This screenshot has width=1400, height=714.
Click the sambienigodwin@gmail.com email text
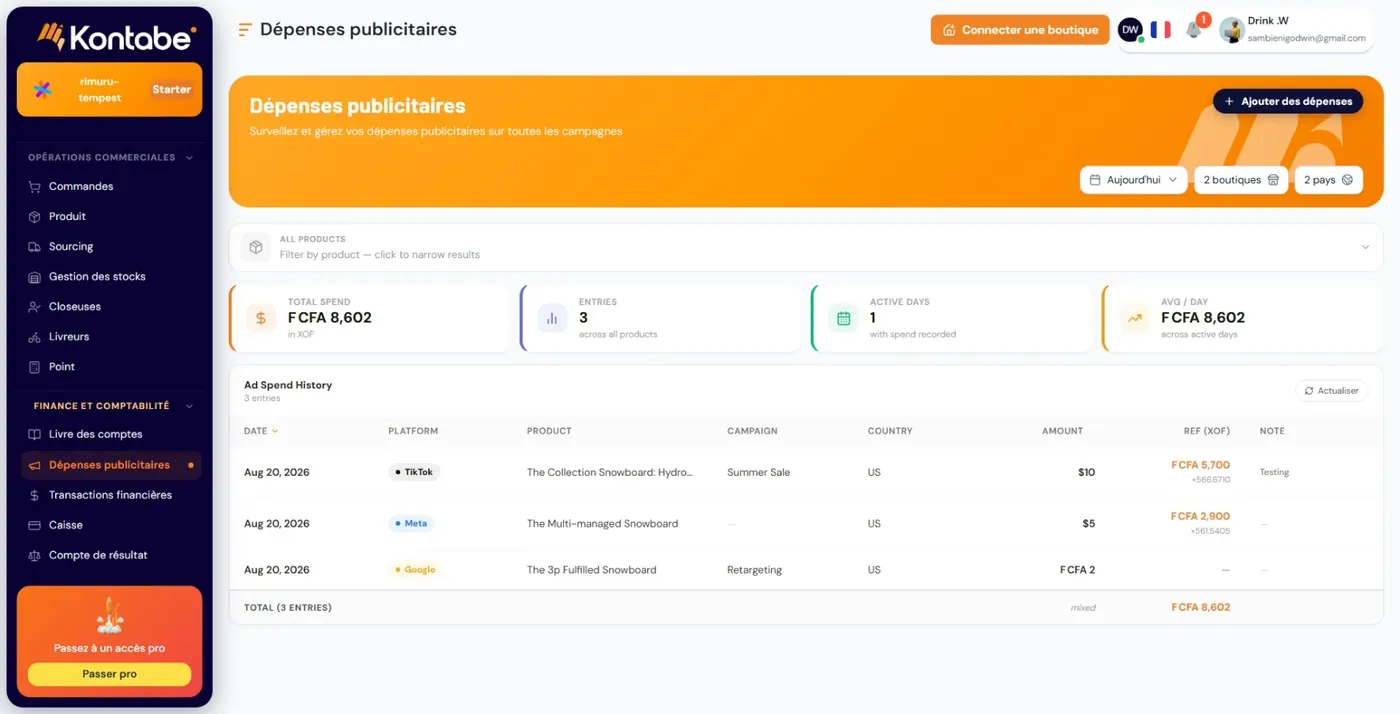pos(1306,38)
